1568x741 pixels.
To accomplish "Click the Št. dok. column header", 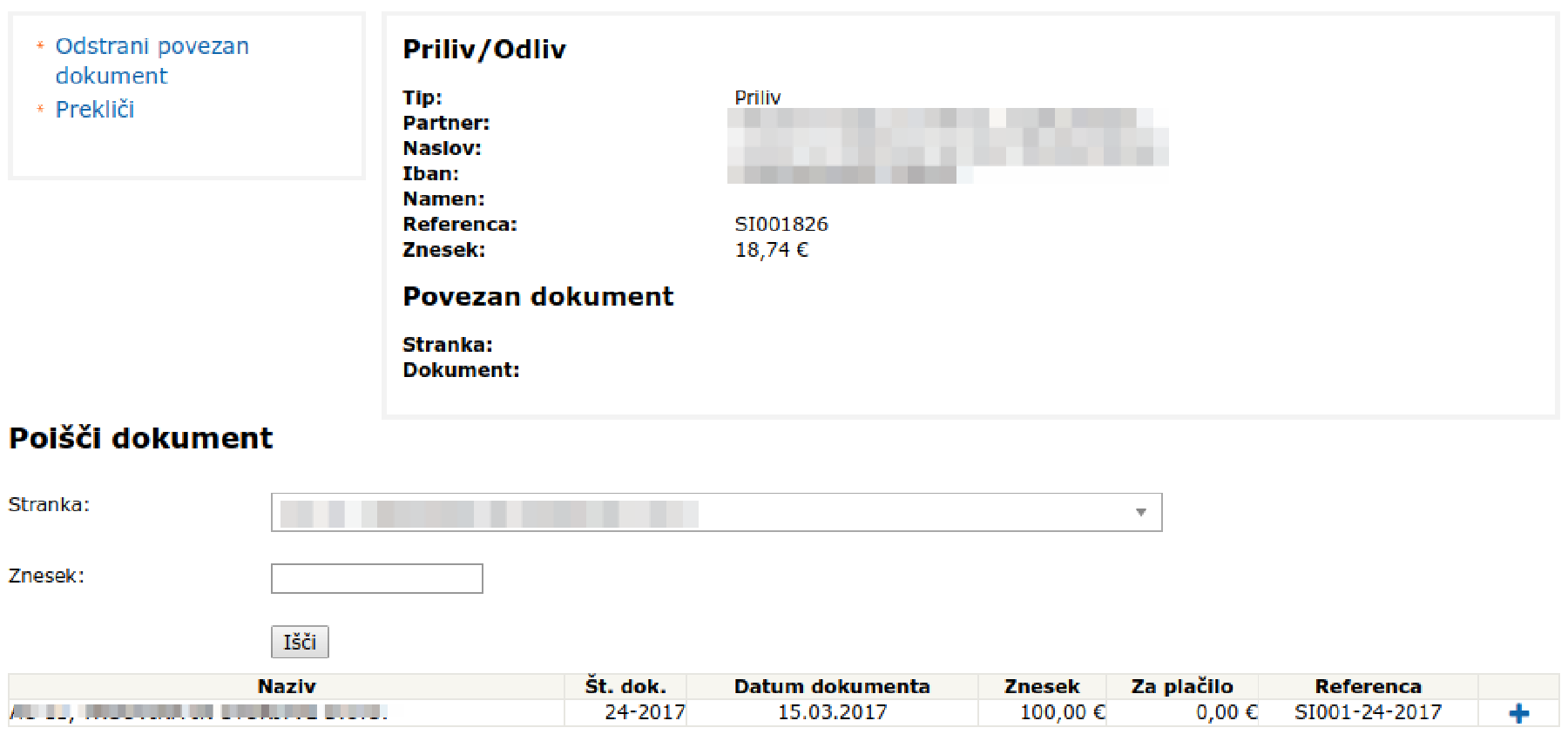I will click(x=625, y=686).
